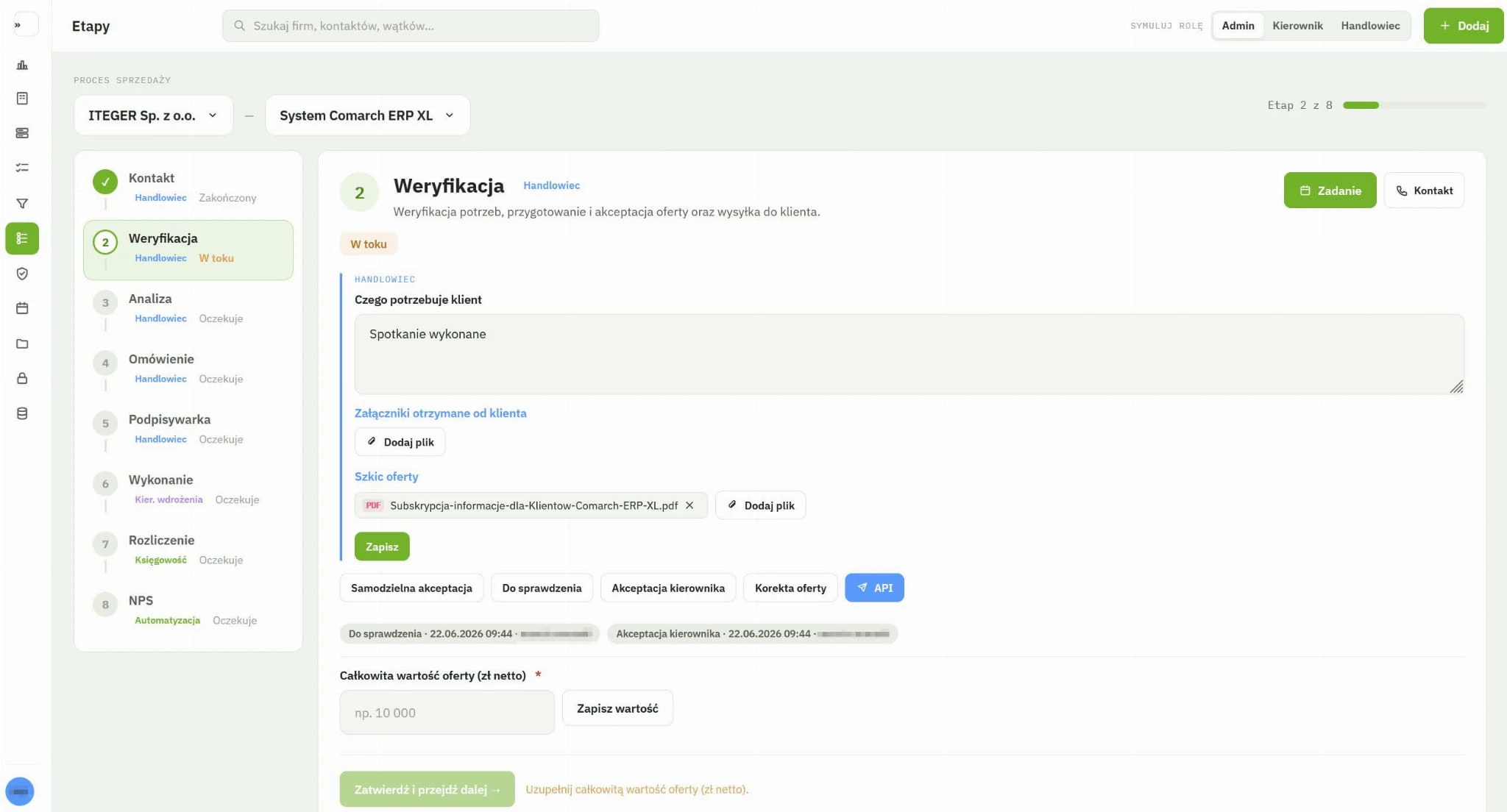Focus the total offer value input field
Screen dimensions: 1507x812
447,712
